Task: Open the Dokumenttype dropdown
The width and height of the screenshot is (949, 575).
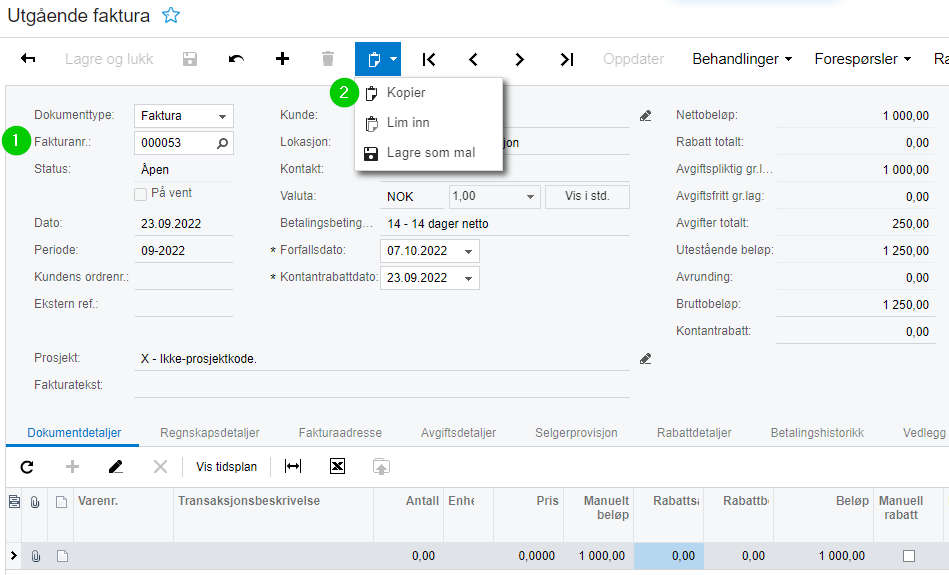Action: click(x=222, y=116)
